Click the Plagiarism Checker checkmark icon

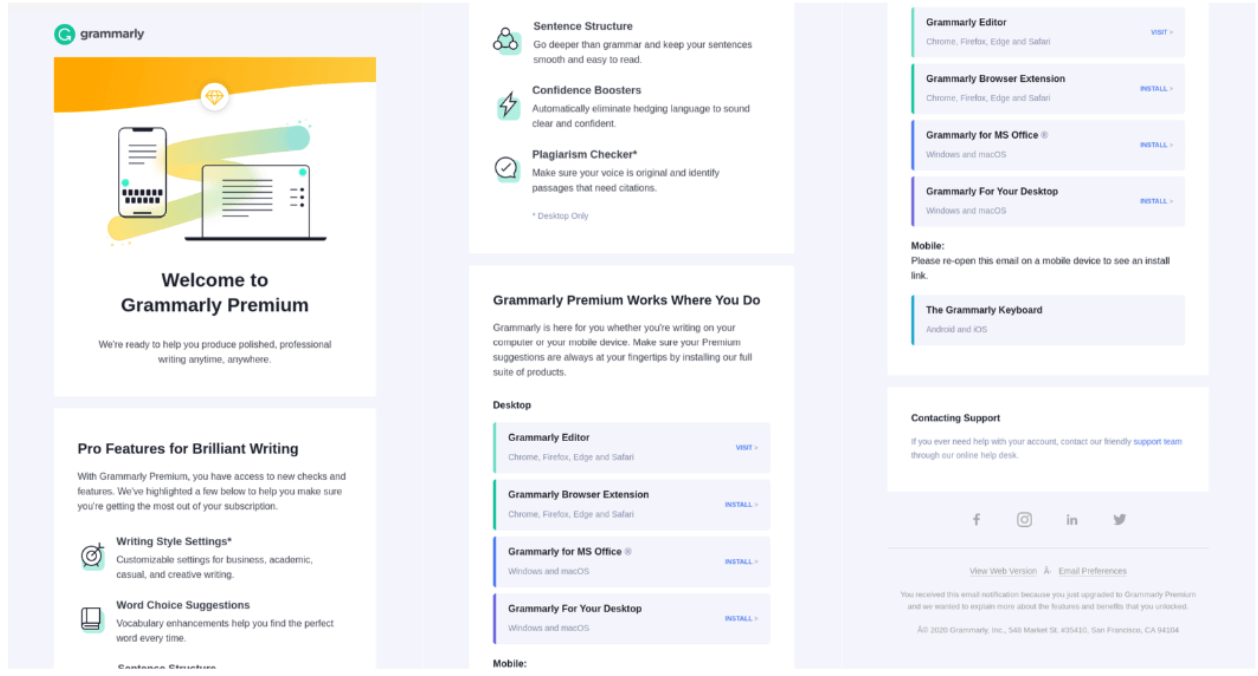click(x=507, y=168)
